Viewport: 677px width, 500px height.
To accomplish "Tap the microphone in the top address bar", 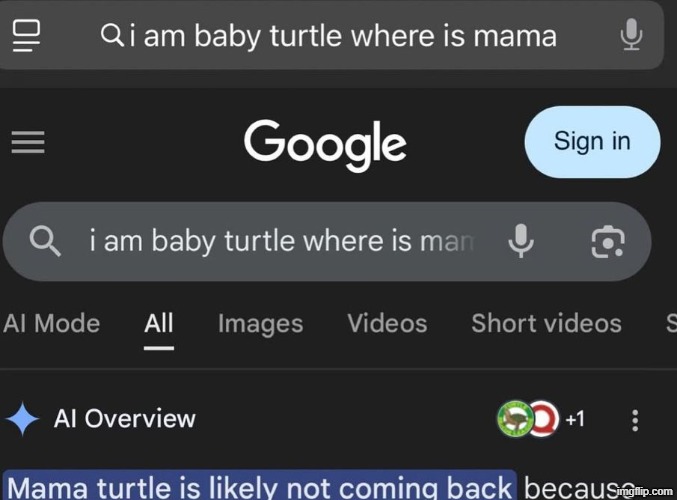I will coord(630,36).
